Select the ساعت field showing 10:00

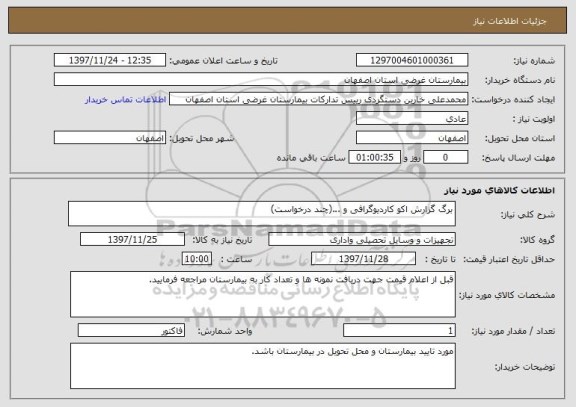197,259
